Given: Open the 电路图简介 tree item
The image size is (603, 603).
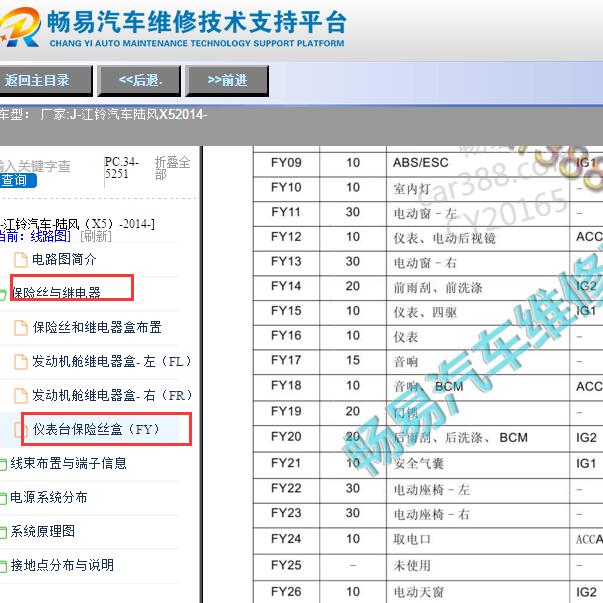Looking at the screenshot, I should tap(64, 259).
